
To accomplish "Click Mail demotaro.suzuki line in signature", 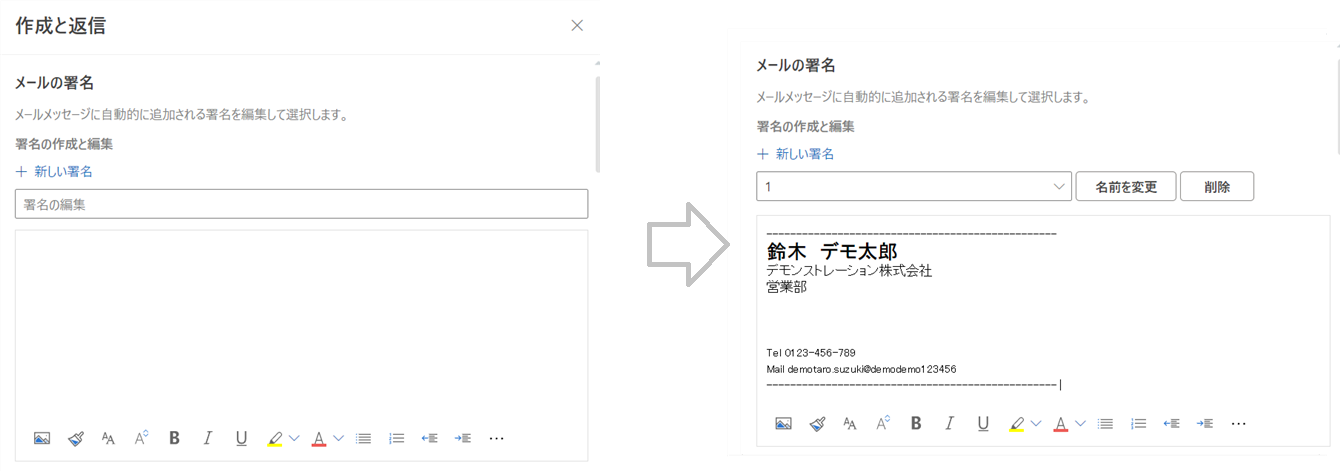I will pos(861,368).
